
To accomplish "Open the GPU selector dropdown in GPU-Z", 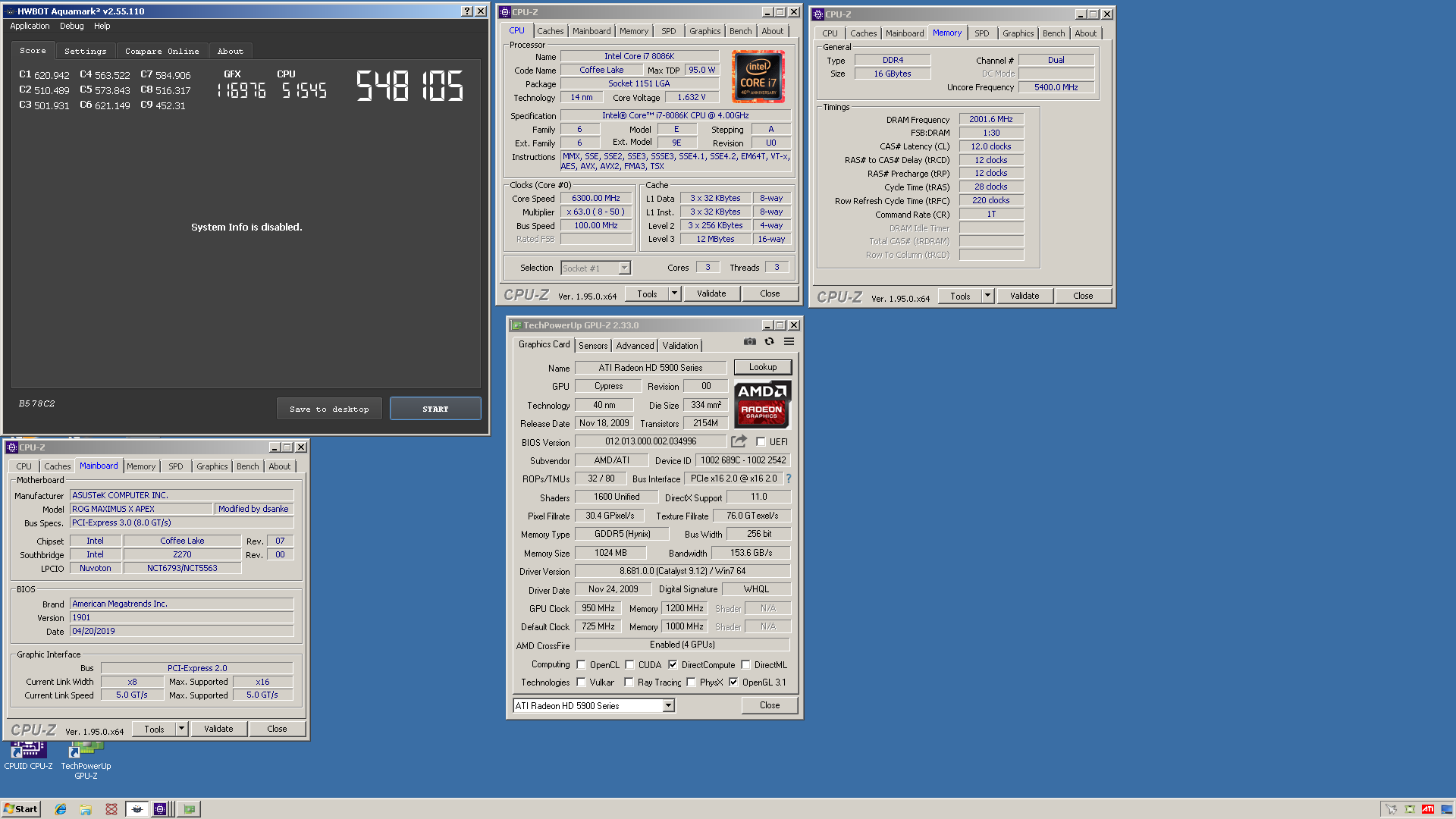I will click(668, 706).
